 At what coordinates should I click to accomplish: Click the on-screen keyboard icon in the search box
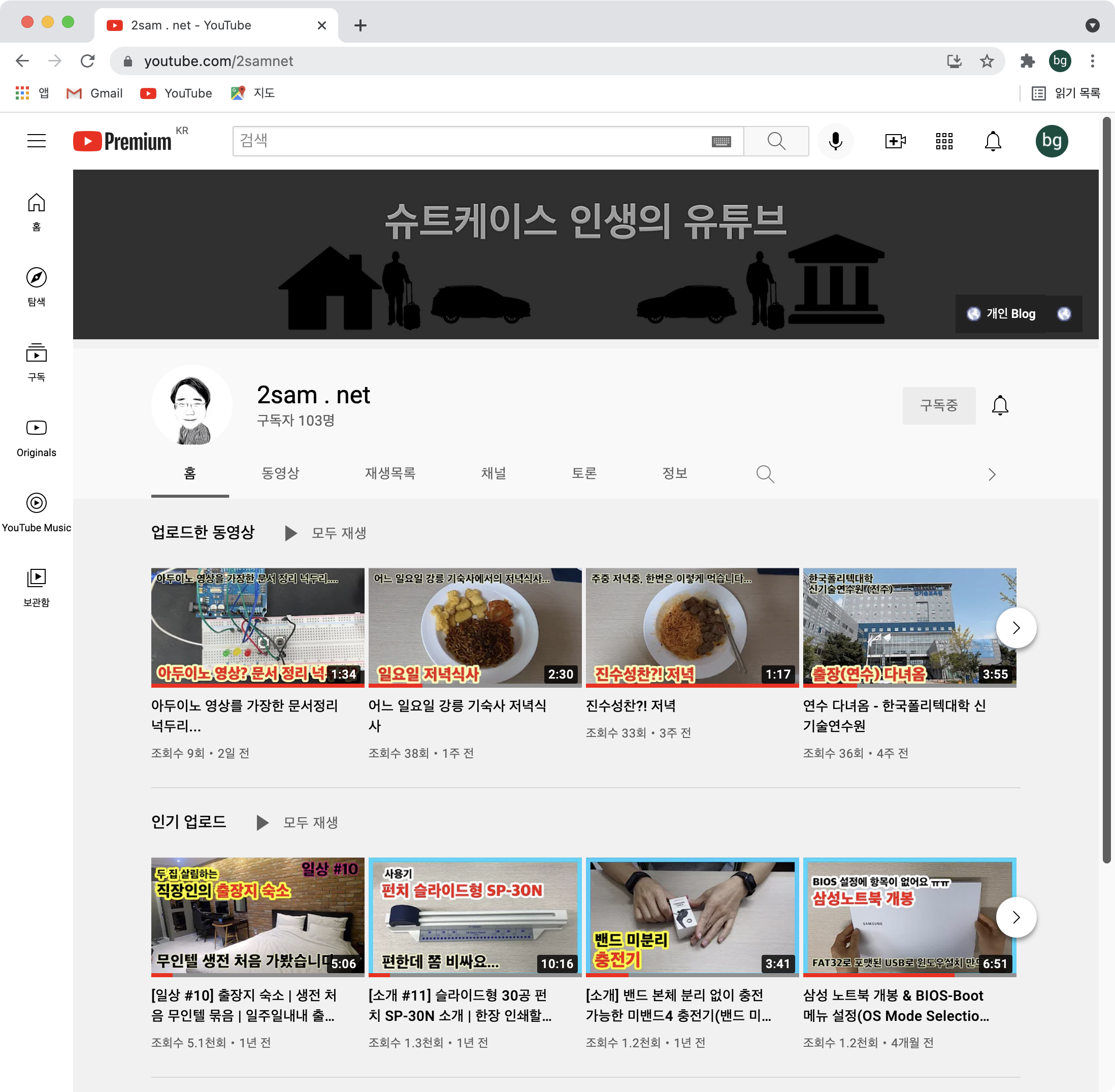click(721, 142)
